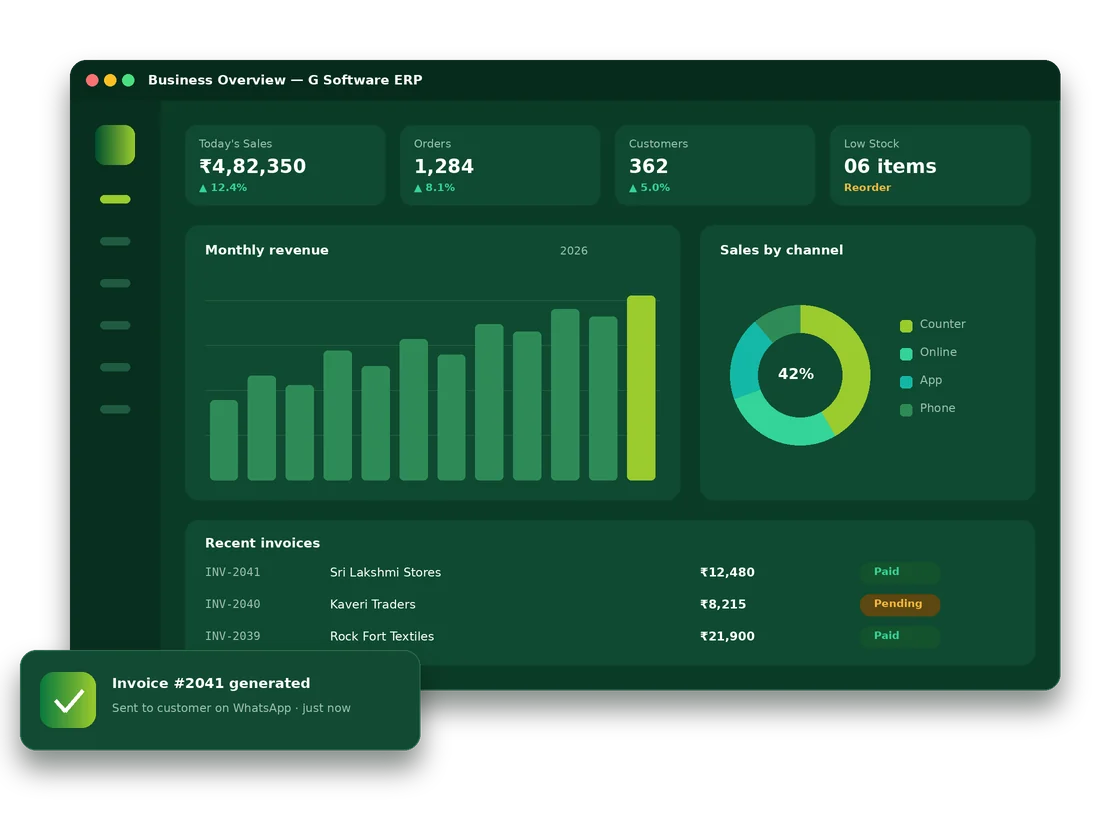Click the Phone legend color swatch

(x=906, y=410)
